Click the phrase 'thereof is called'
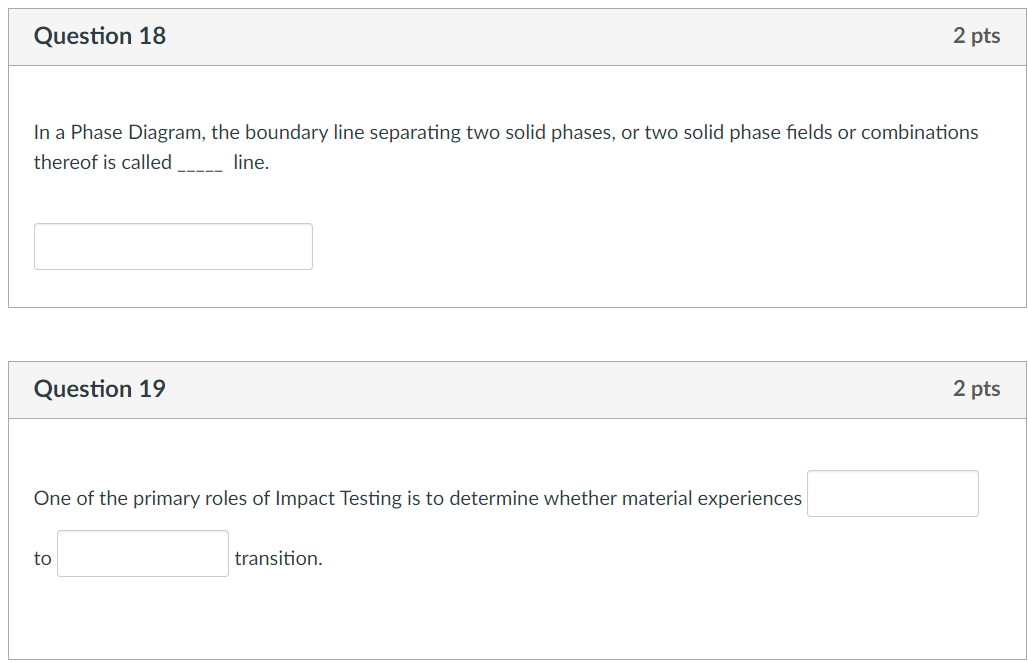This screenshot has height=663, width=1028. (x=103, y=162)
